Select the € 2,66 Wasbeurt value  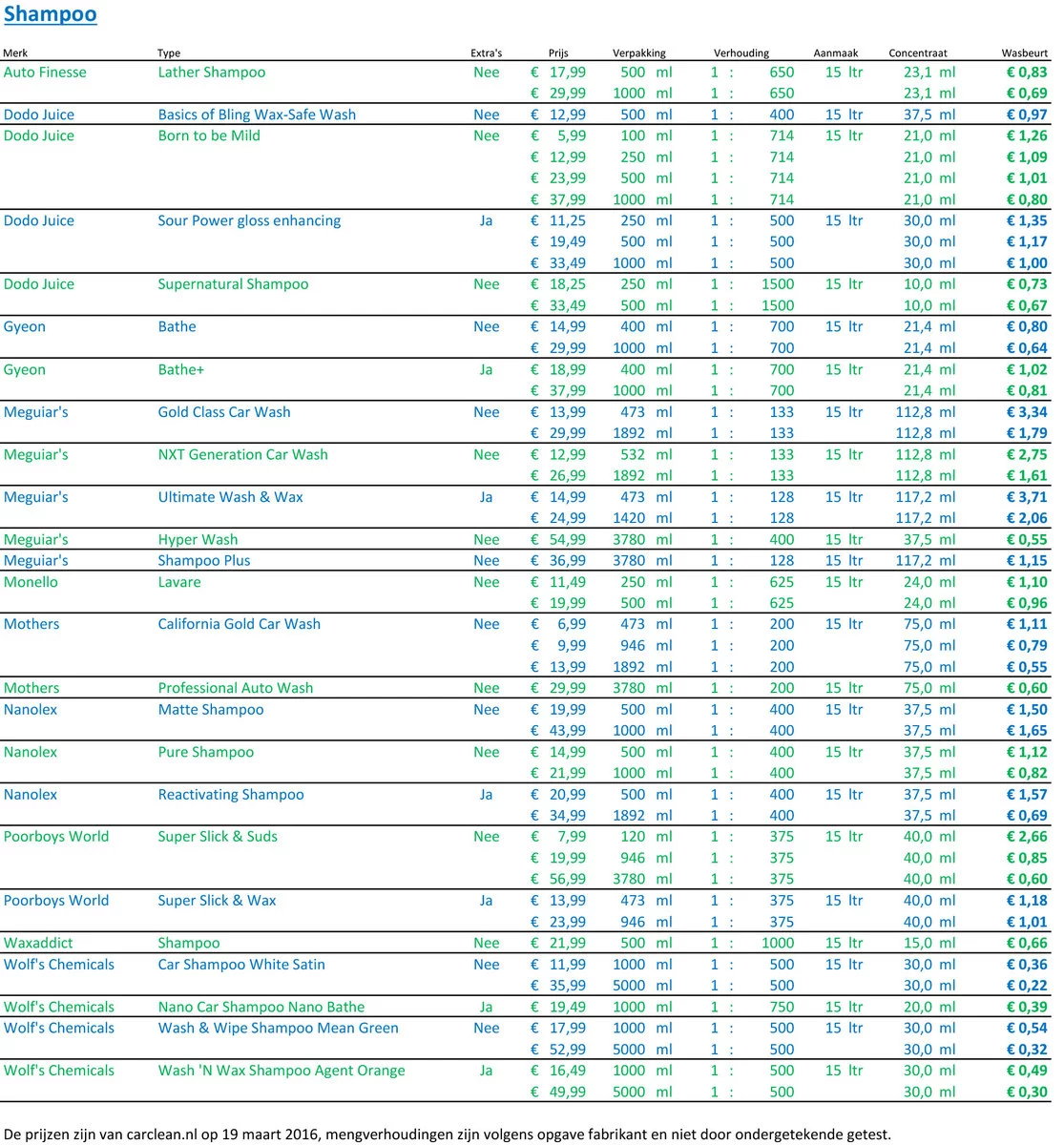coord(1027,837)
